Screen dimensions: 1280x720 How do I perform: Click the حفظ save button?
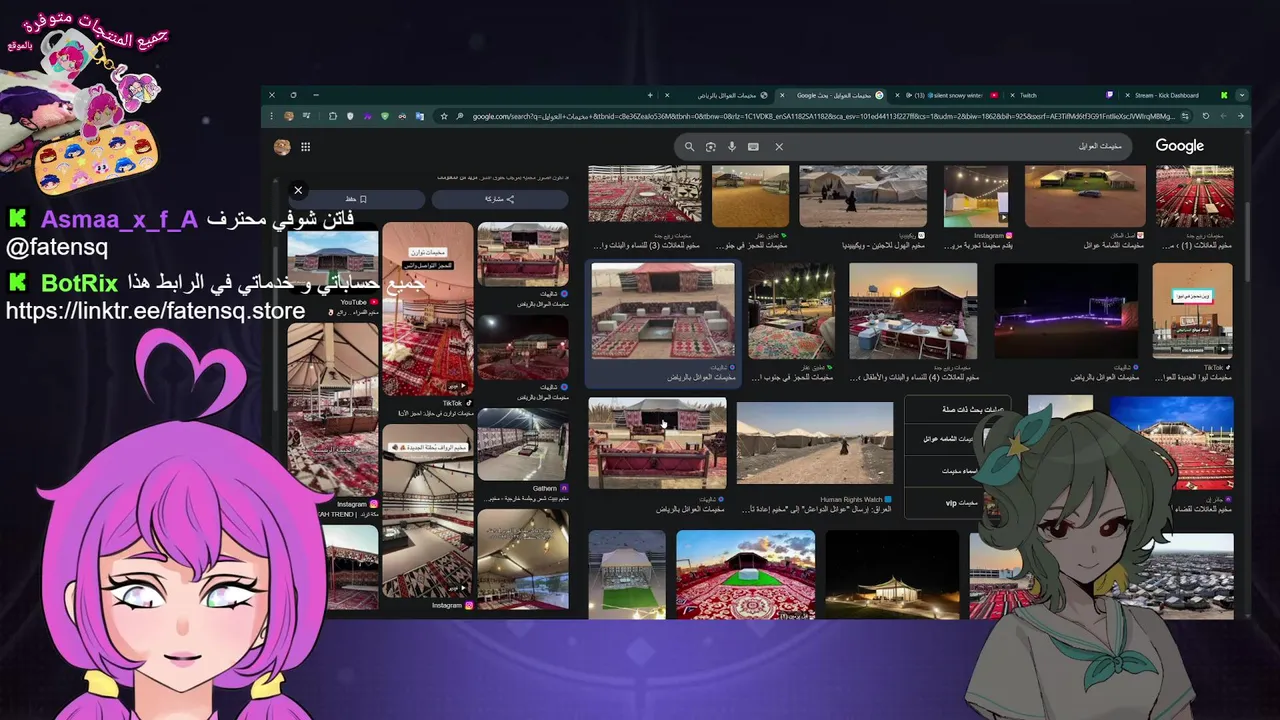[x=357, y=199]
